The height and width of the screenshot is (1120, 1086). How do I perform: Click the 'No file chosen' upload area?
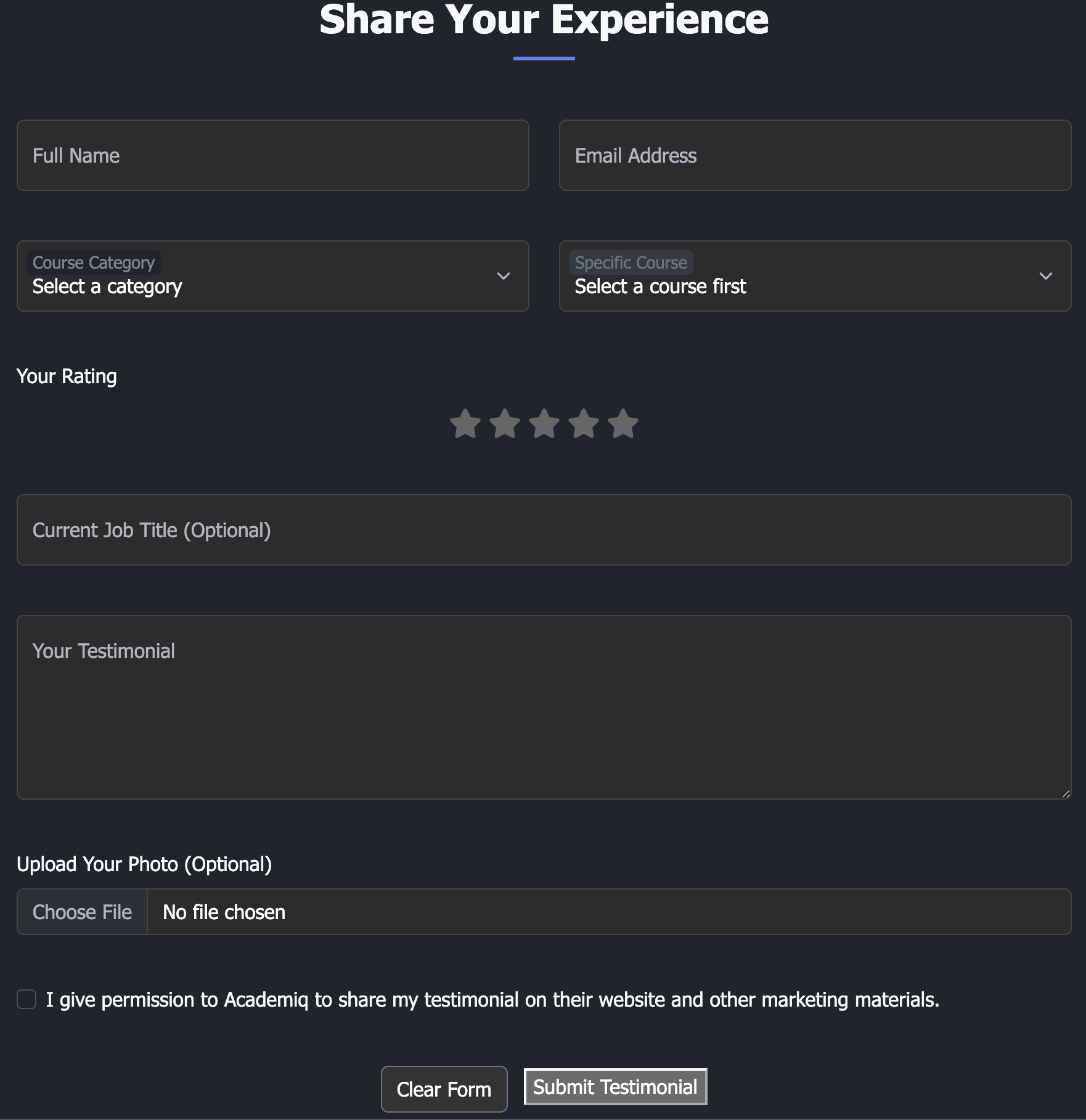[x=608, y=912]
